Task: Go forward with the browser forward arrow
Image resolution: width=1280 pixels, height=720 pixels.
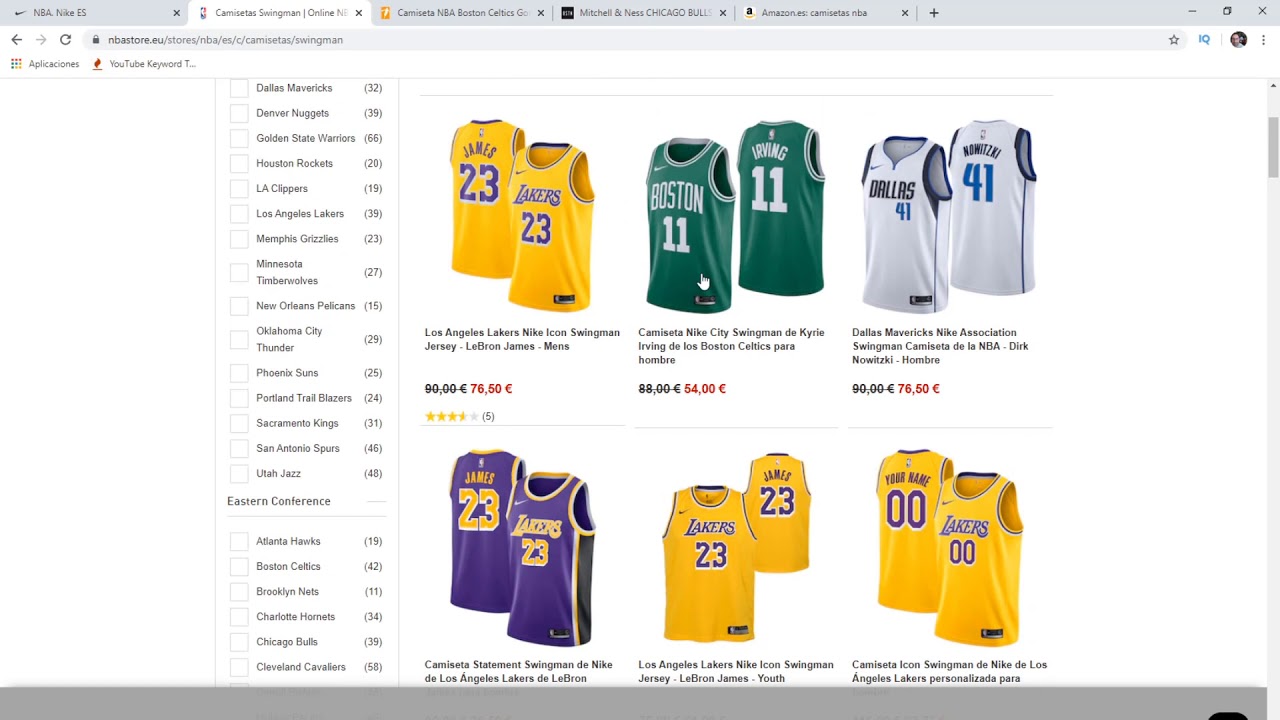Action: [41, 40]
